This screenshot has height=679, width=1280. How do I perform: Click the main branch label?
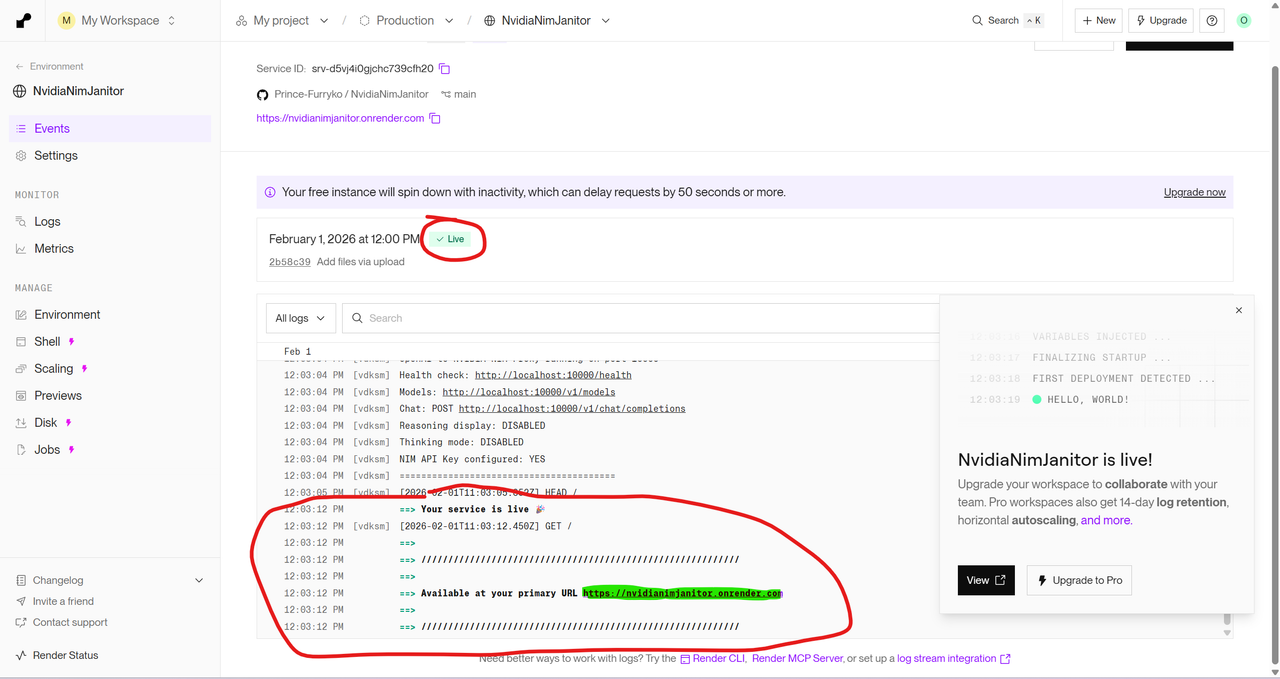(x=459, y=94)
